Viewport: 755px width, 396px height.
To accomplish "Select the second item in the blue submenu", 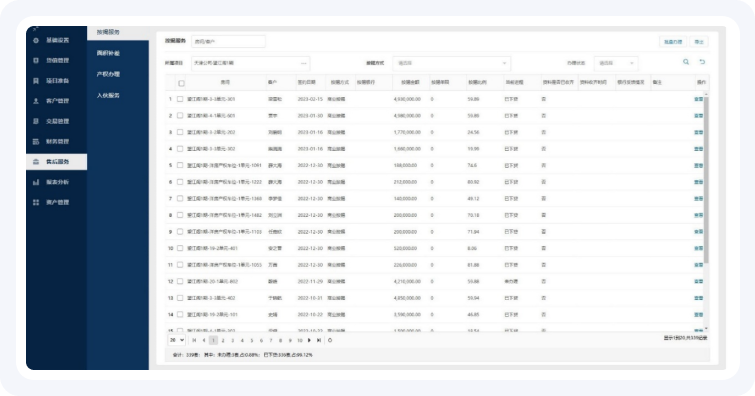I will tap(108, 53).
